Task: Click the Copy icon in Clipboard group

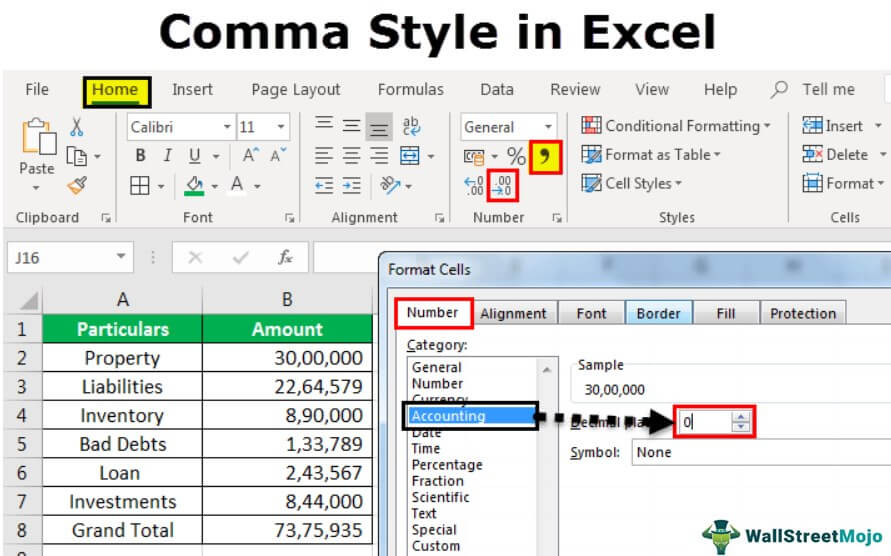Action: pos(76,155)
